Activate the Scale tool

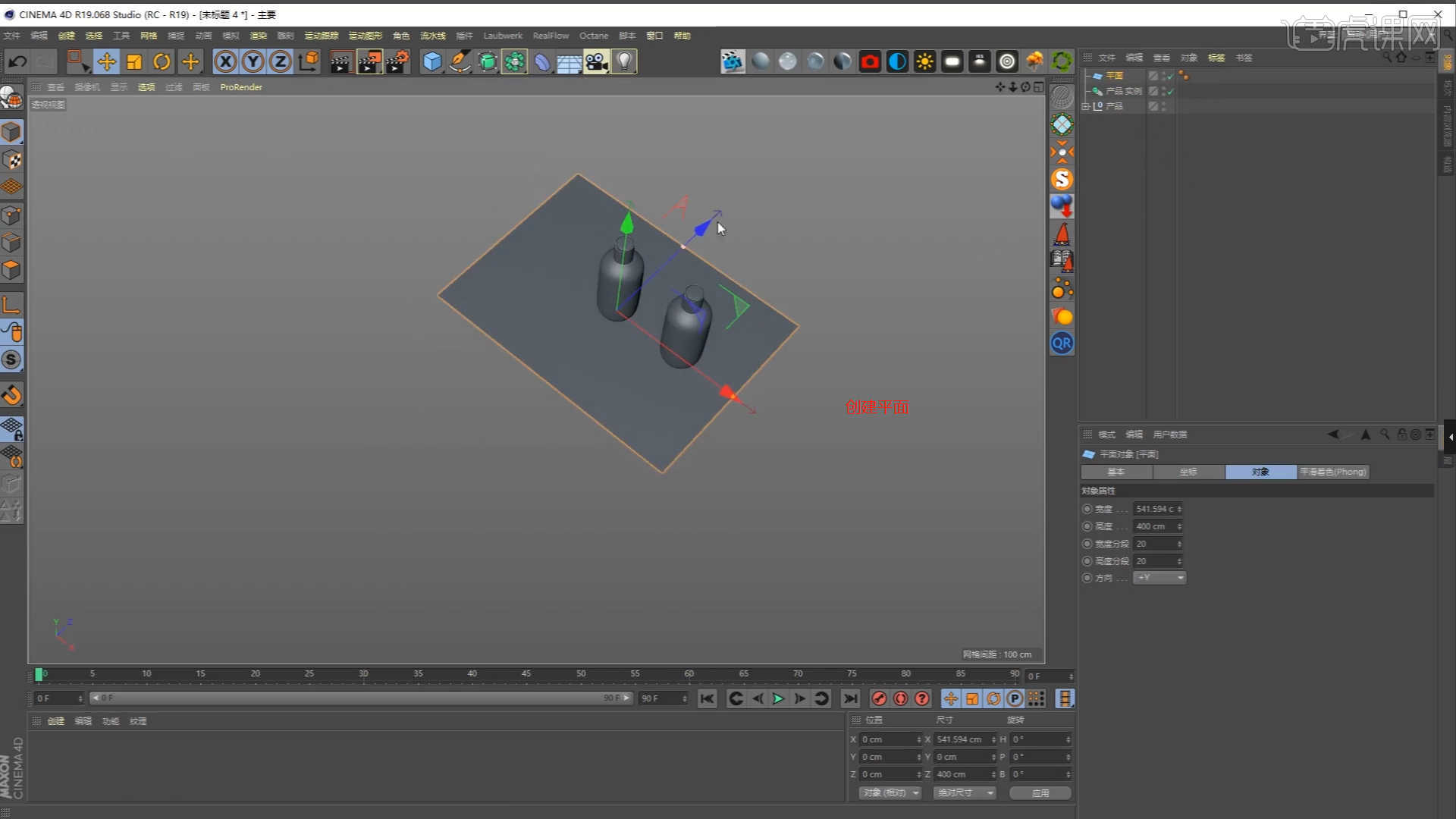pyautogui.click(x=134, y=61)
